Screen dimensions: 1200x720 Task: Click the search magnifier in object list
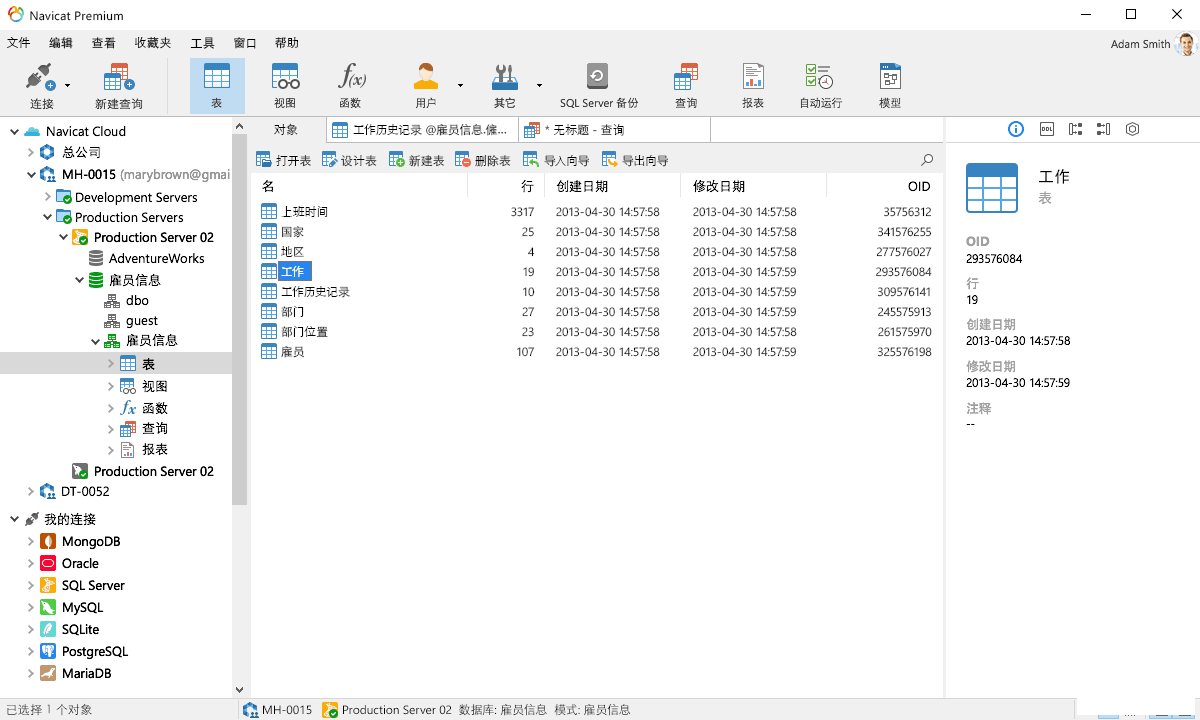click(x=927, y=160)
